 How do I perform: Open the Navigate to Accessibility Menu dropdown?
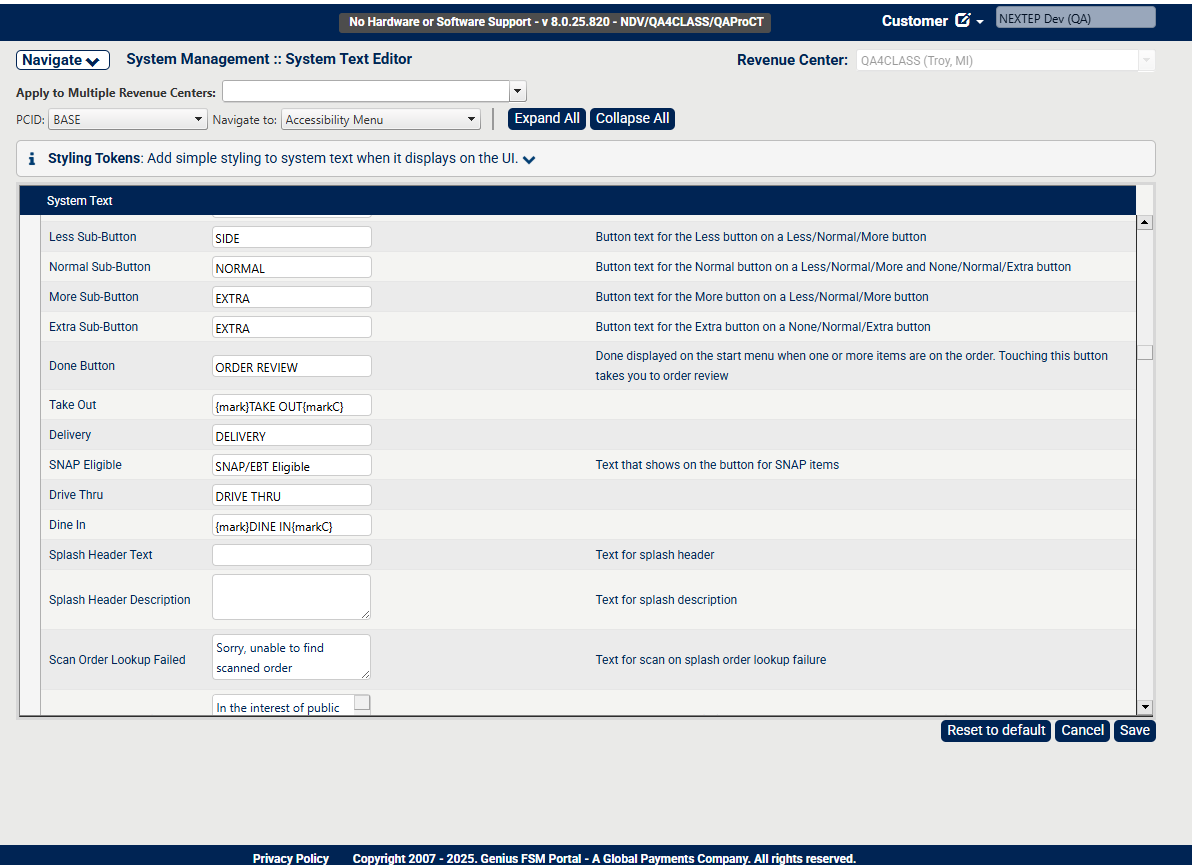381,120
